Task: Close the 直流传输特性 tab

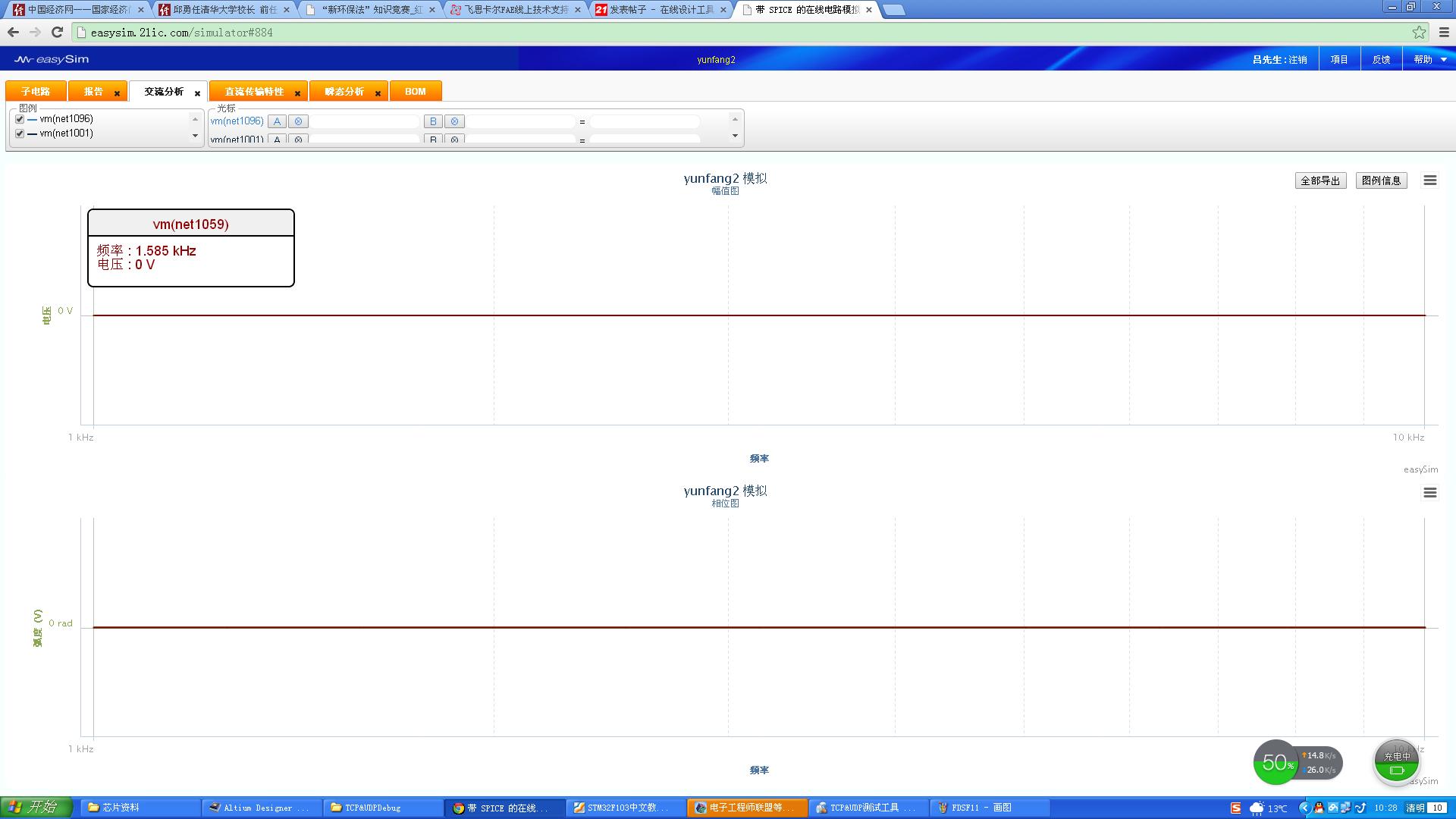Action: (297, 93)
